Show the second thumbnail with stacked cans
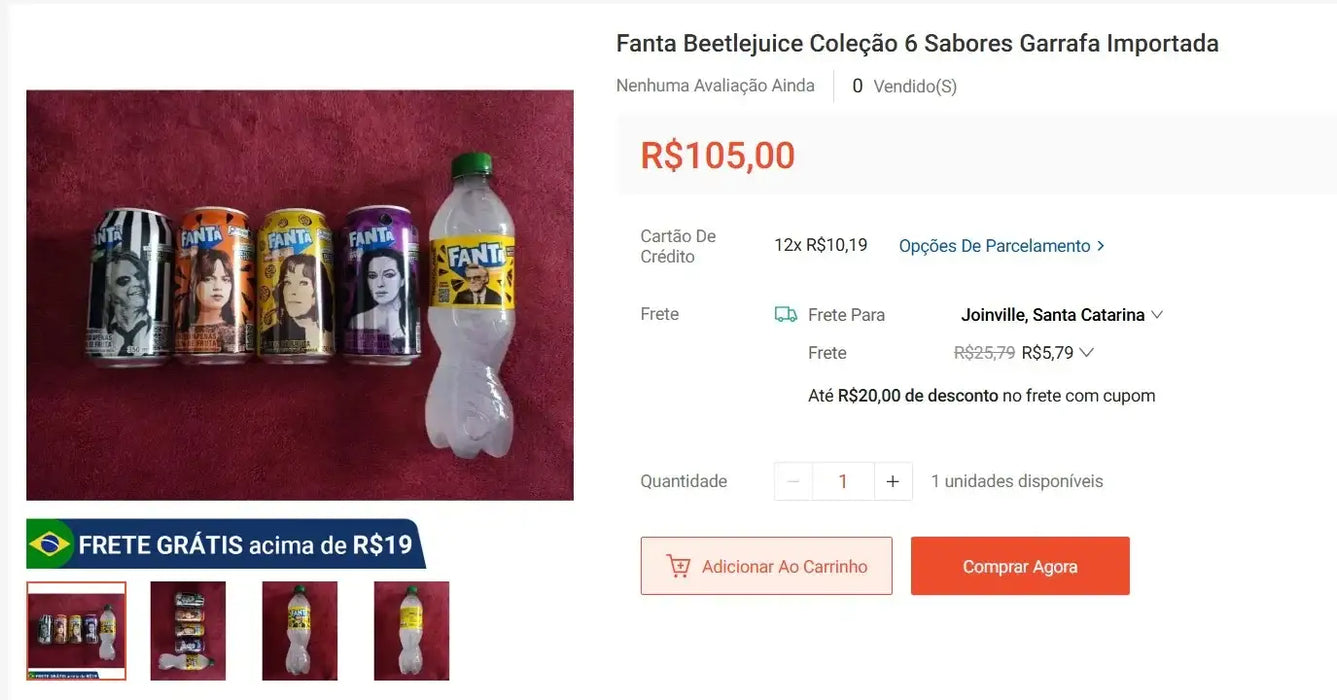The height and width of the screenshot is (700, 1337). click(x=188, y=631)
